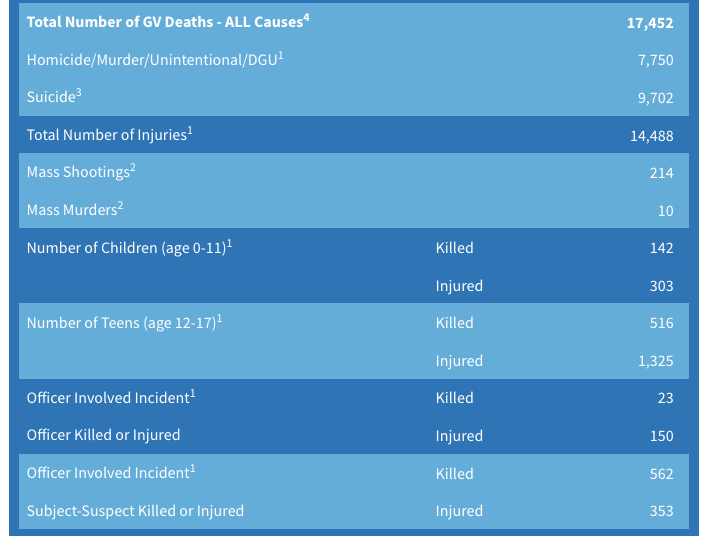Screen dimensions: 711x536
Task: Click Total Number of GV Deaths label
Action: pos(168,22)
